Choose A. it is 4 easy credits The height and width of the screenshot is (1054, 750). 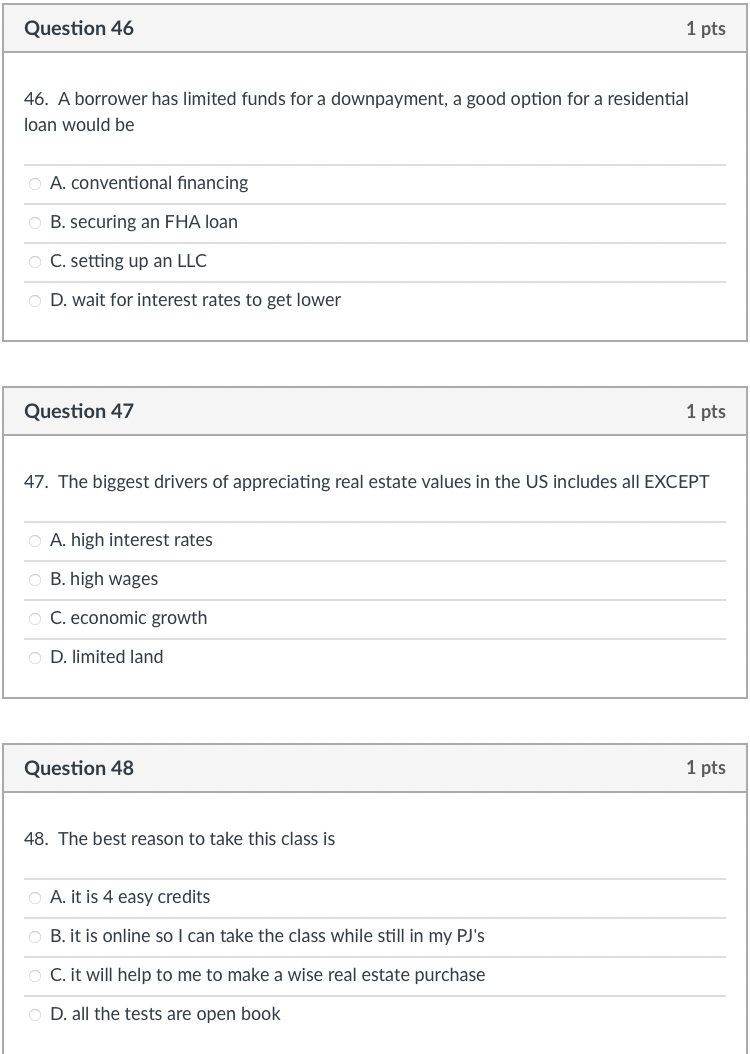[34, 897]
